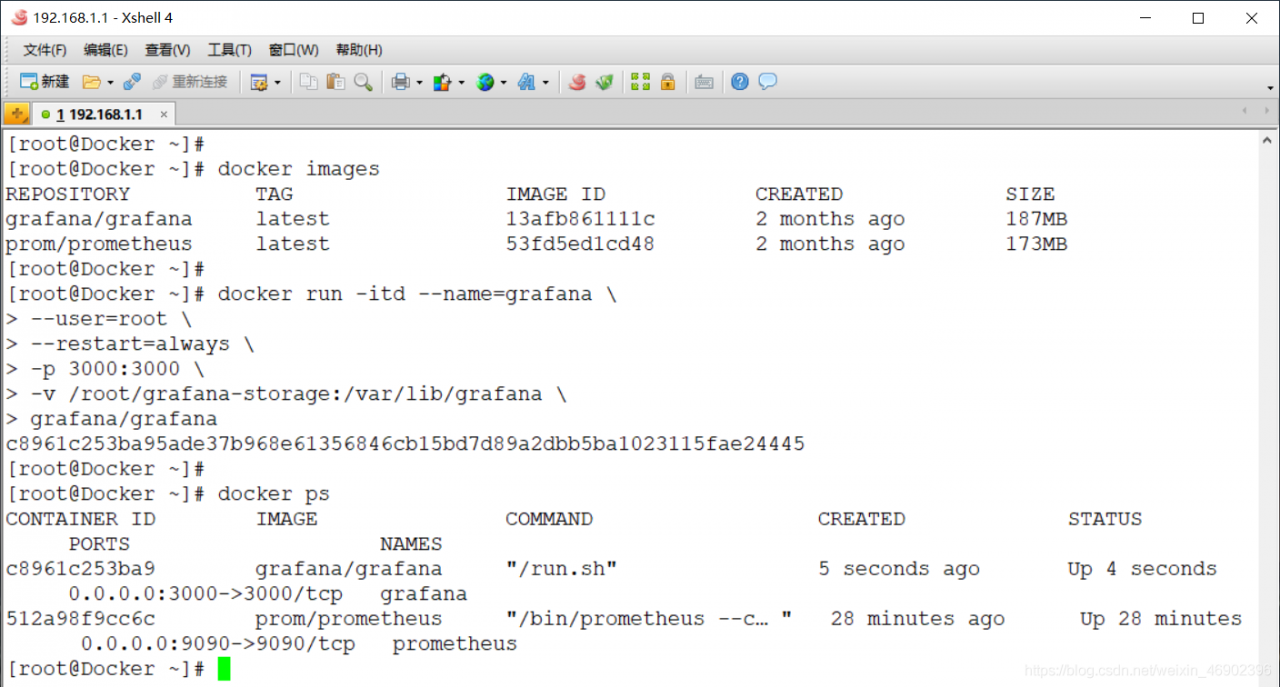The width and height of the screenshot is (1280, 687).
Task: Launch Xftp with the red swirl icon
Action: click(577, 82)
